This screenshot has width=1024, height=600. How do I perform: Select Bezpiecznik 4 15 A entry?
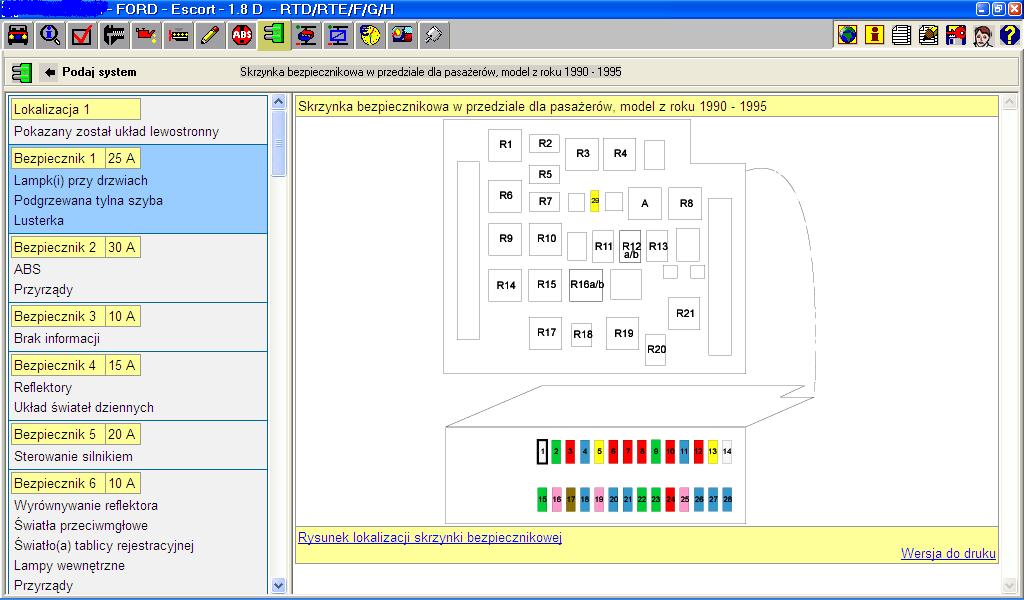74,365
